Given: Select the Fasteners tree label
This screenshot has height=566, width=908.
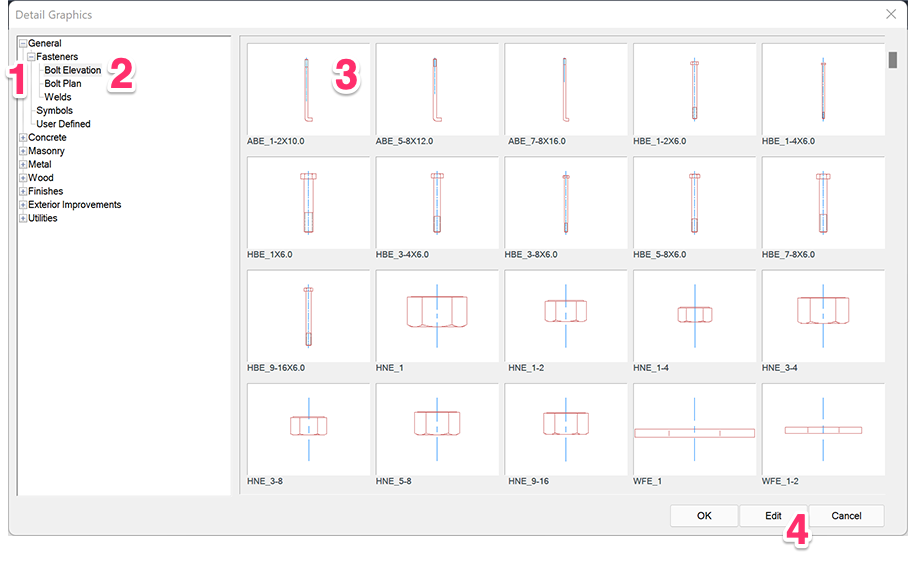Looking at the screenshot, I should [x=57, y=57].
